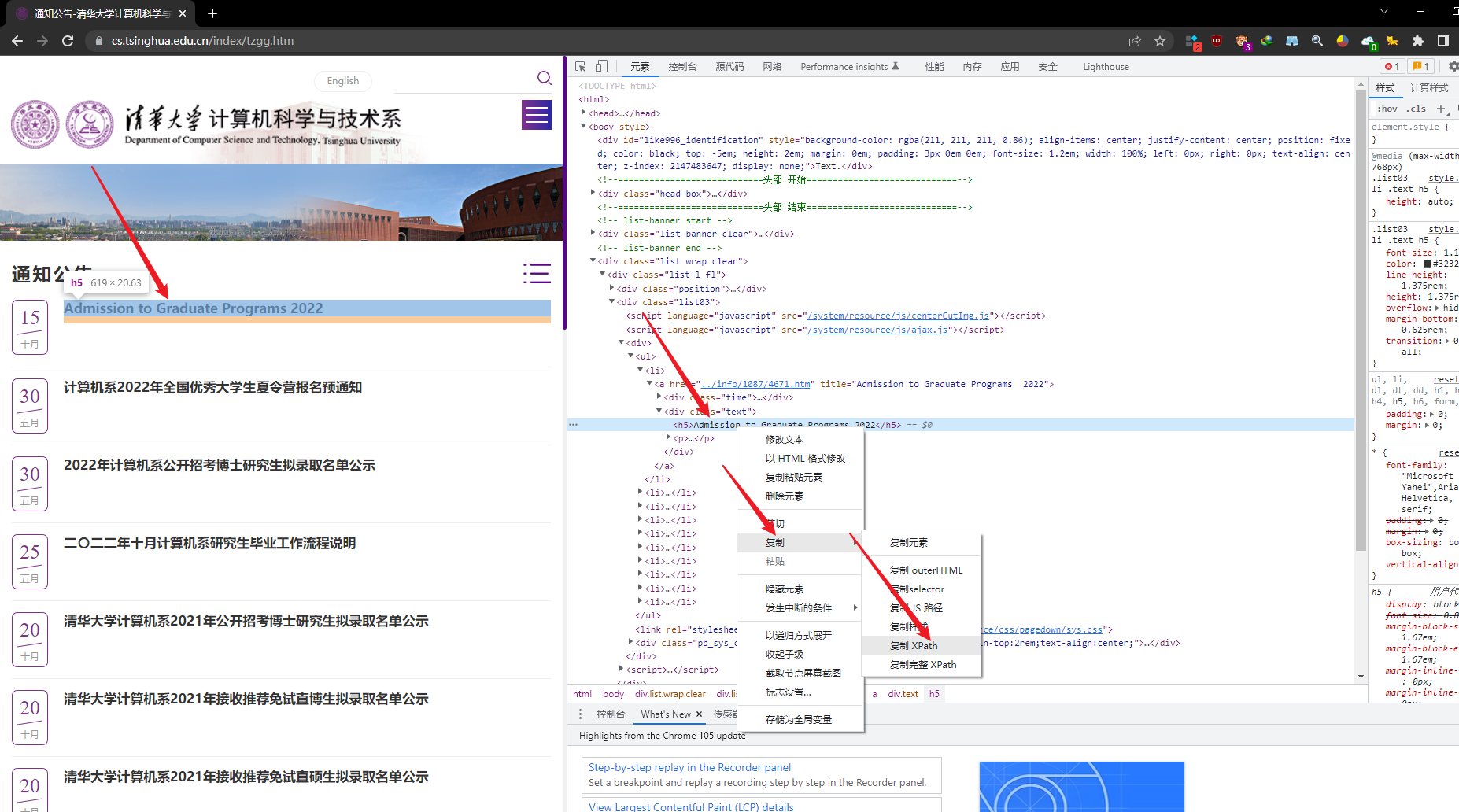Open Admission to Graduate Programs 2022 notice
Screen dimensions: 1459x812
pos(194,308)
